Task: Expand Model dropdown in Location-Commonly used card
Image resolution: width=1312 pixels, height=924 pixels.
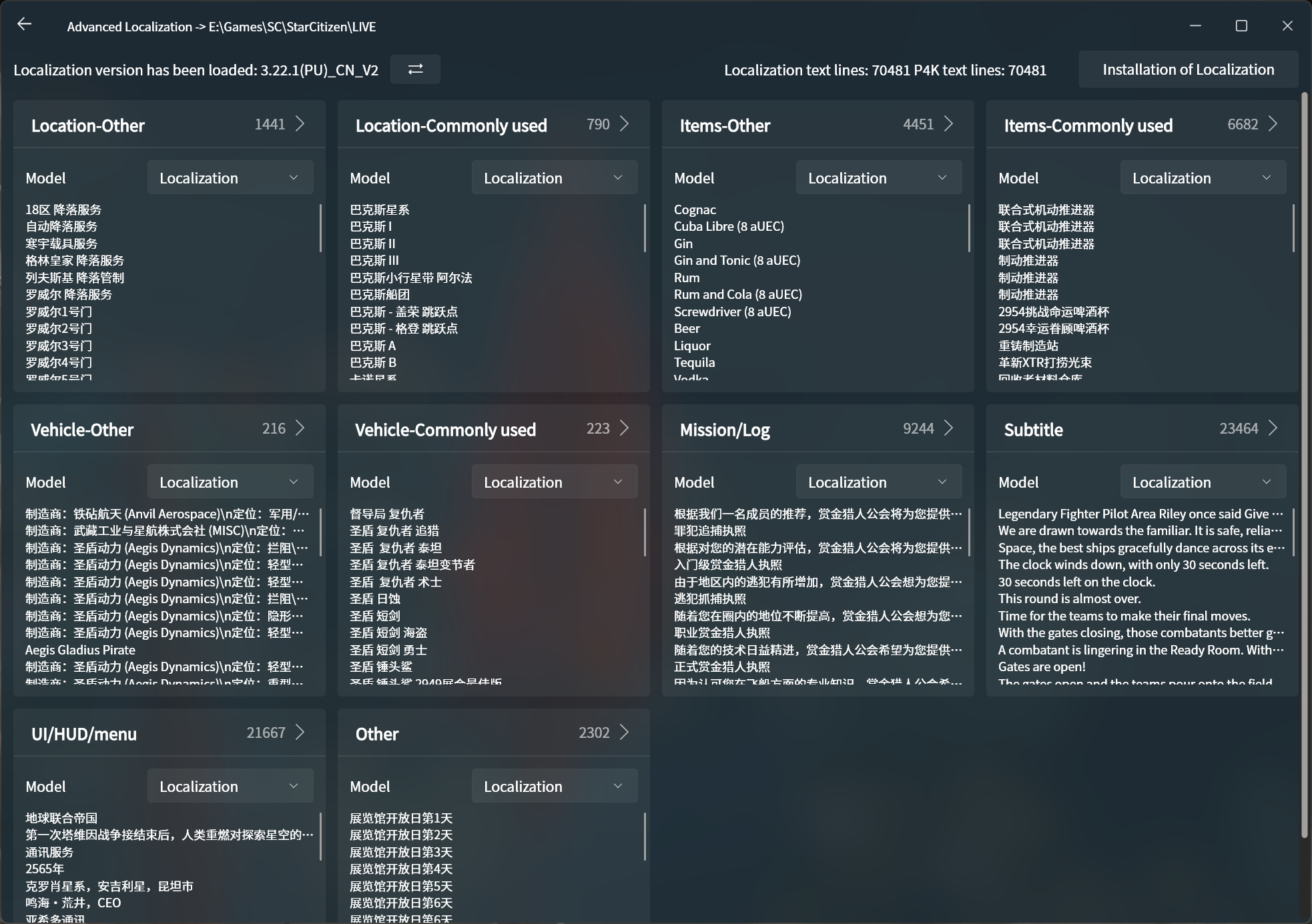Action: point(555,177)
